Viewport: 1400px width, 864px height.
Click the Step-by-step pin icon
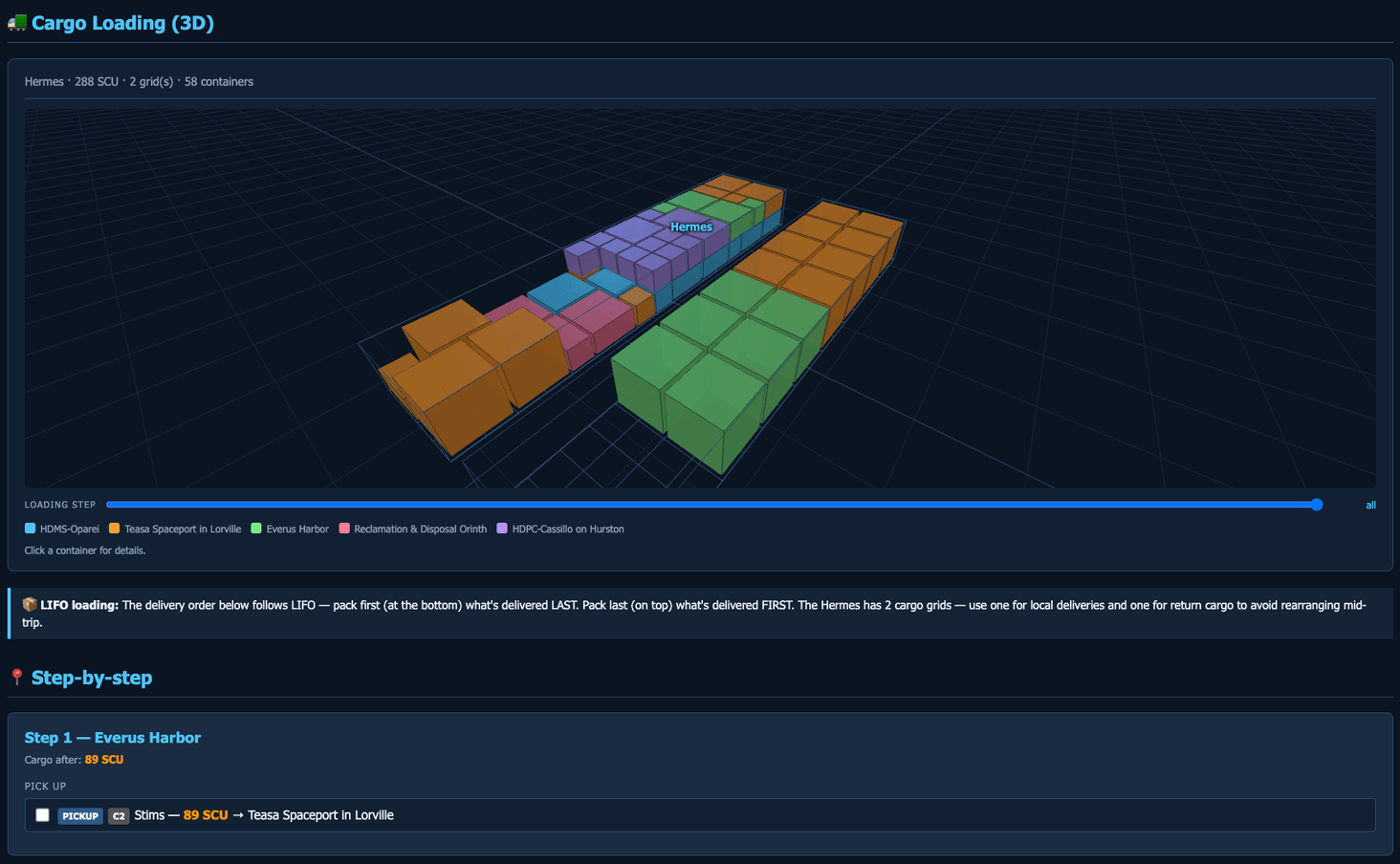click(x=16, y=678)
